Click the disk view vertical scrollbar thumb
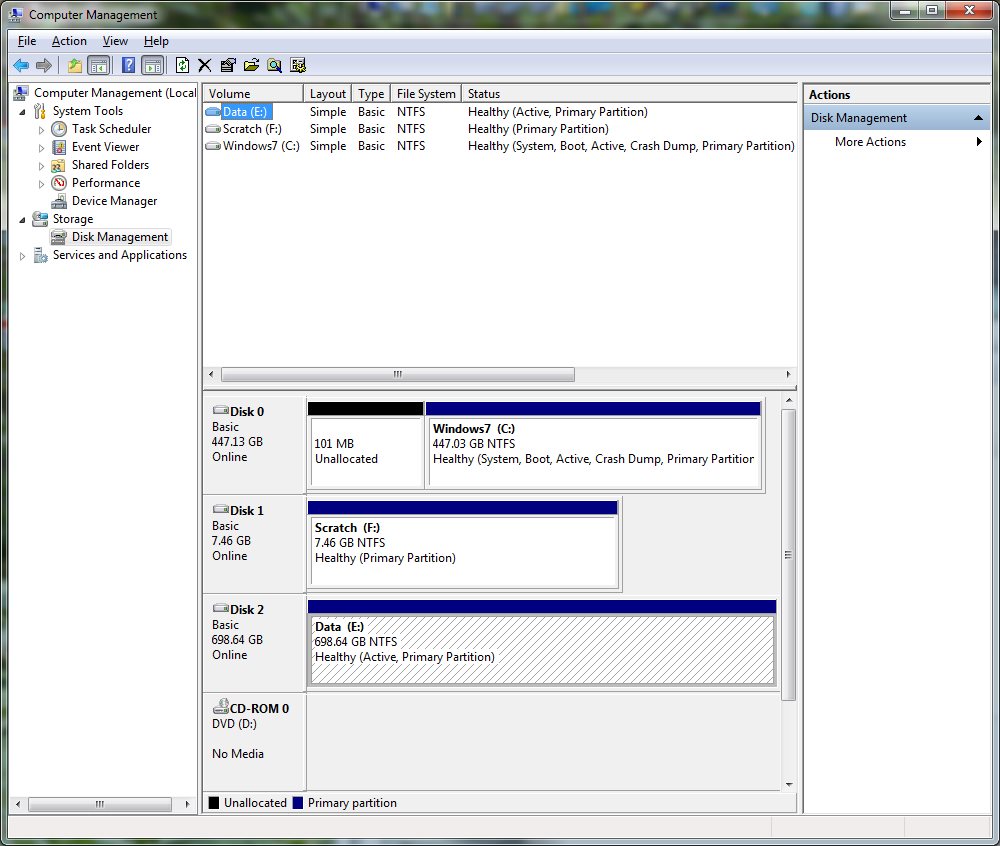1000x846 pixels. click(789, 555)
